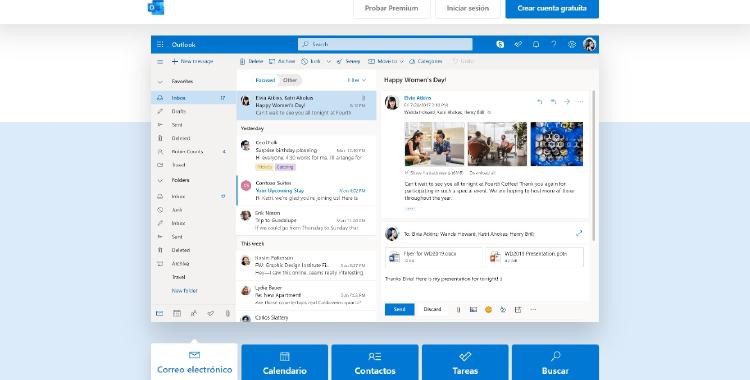Click New message
The width and height of the screenshot is (750, 380).
(x=192, y=61)
